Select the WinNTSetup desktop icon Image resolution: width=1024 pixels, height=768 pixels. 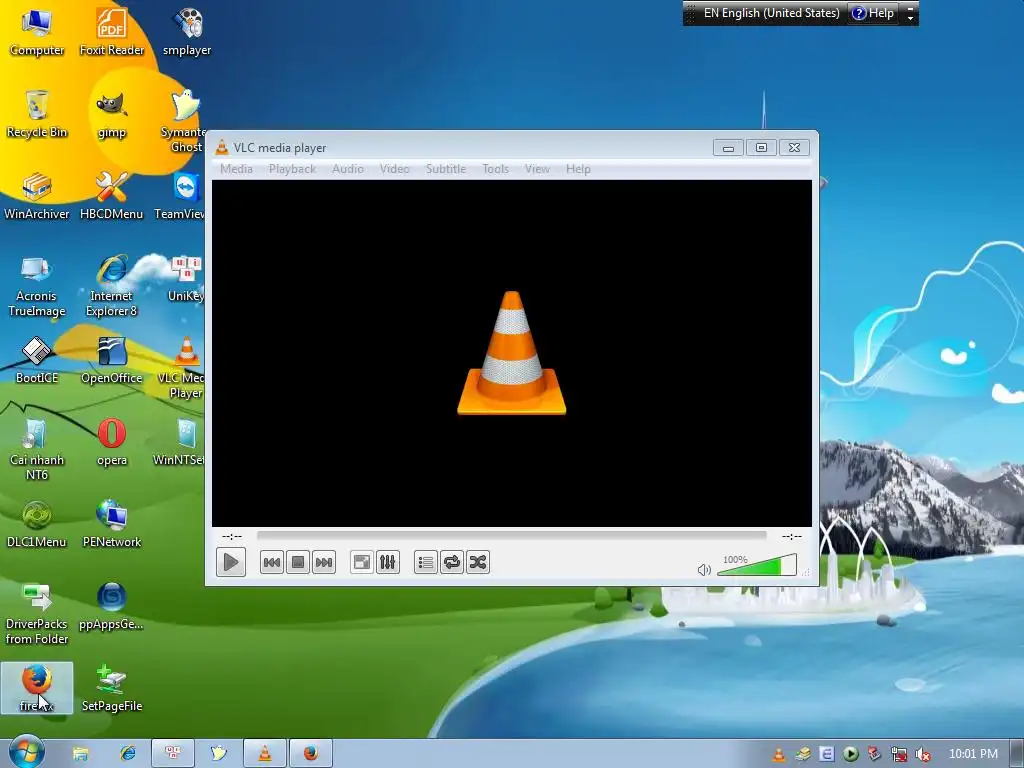click(179, 443)
